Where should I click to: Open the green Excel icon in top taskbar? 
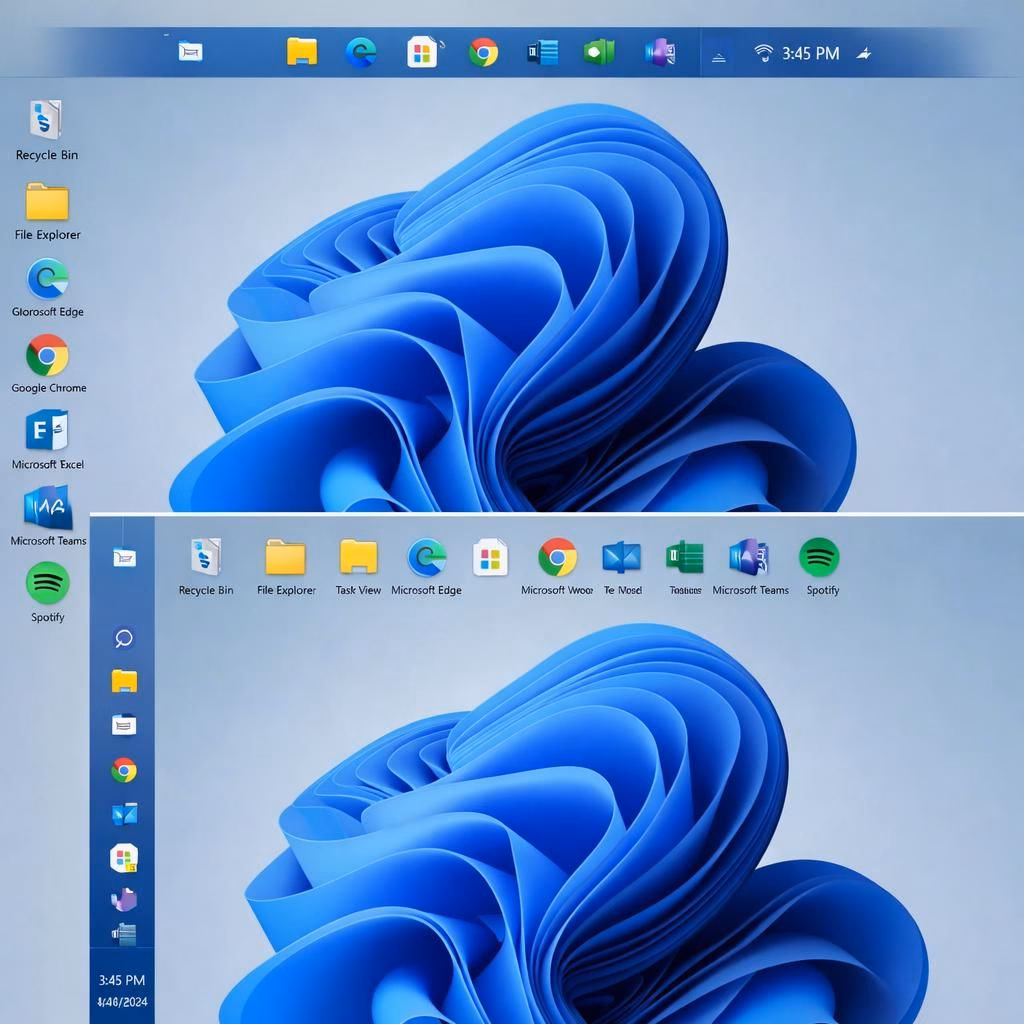click(x=600, y=52)
